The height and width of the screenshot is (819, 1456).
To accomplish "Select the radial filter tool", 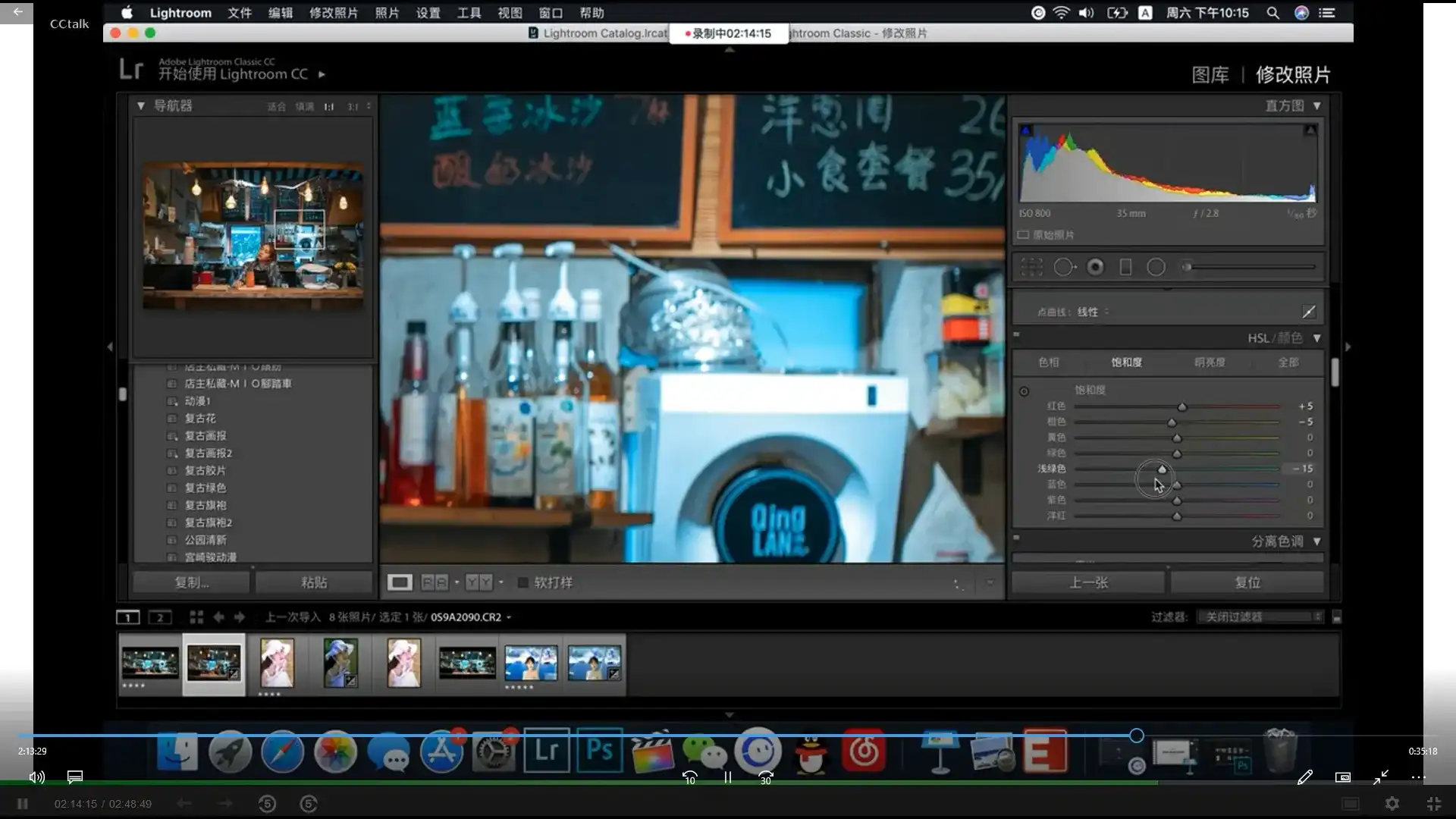I will point(1156,267).
